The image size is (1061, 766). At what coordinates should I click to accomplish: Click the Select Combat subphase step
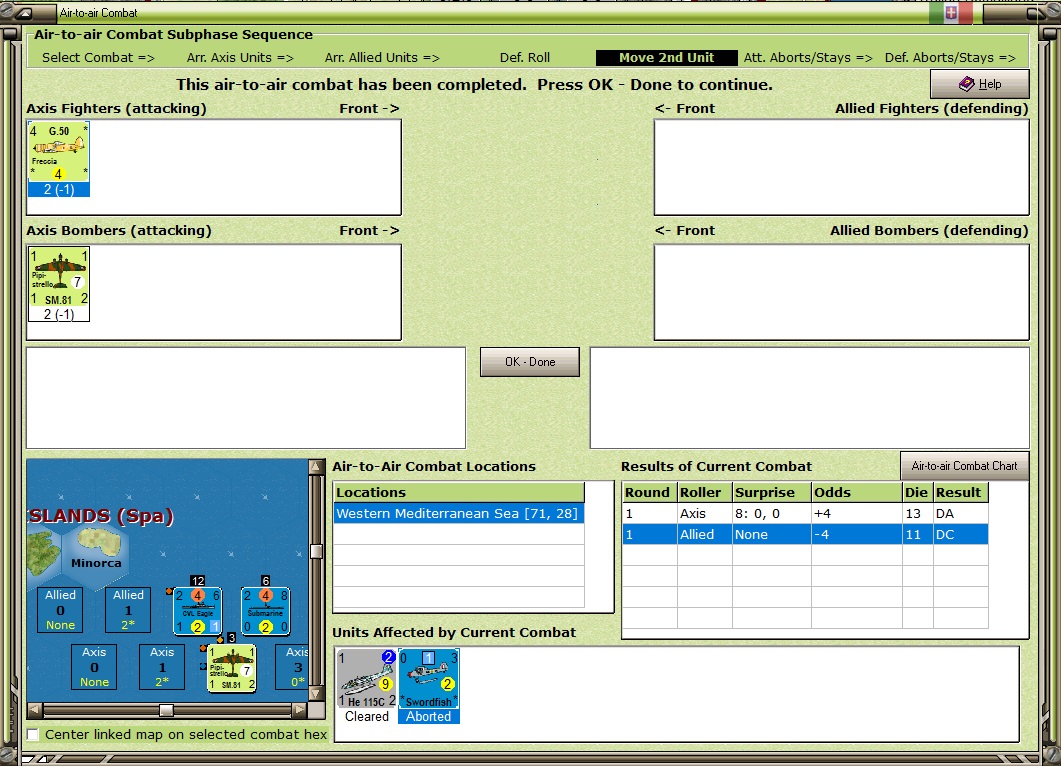point(98,58)
